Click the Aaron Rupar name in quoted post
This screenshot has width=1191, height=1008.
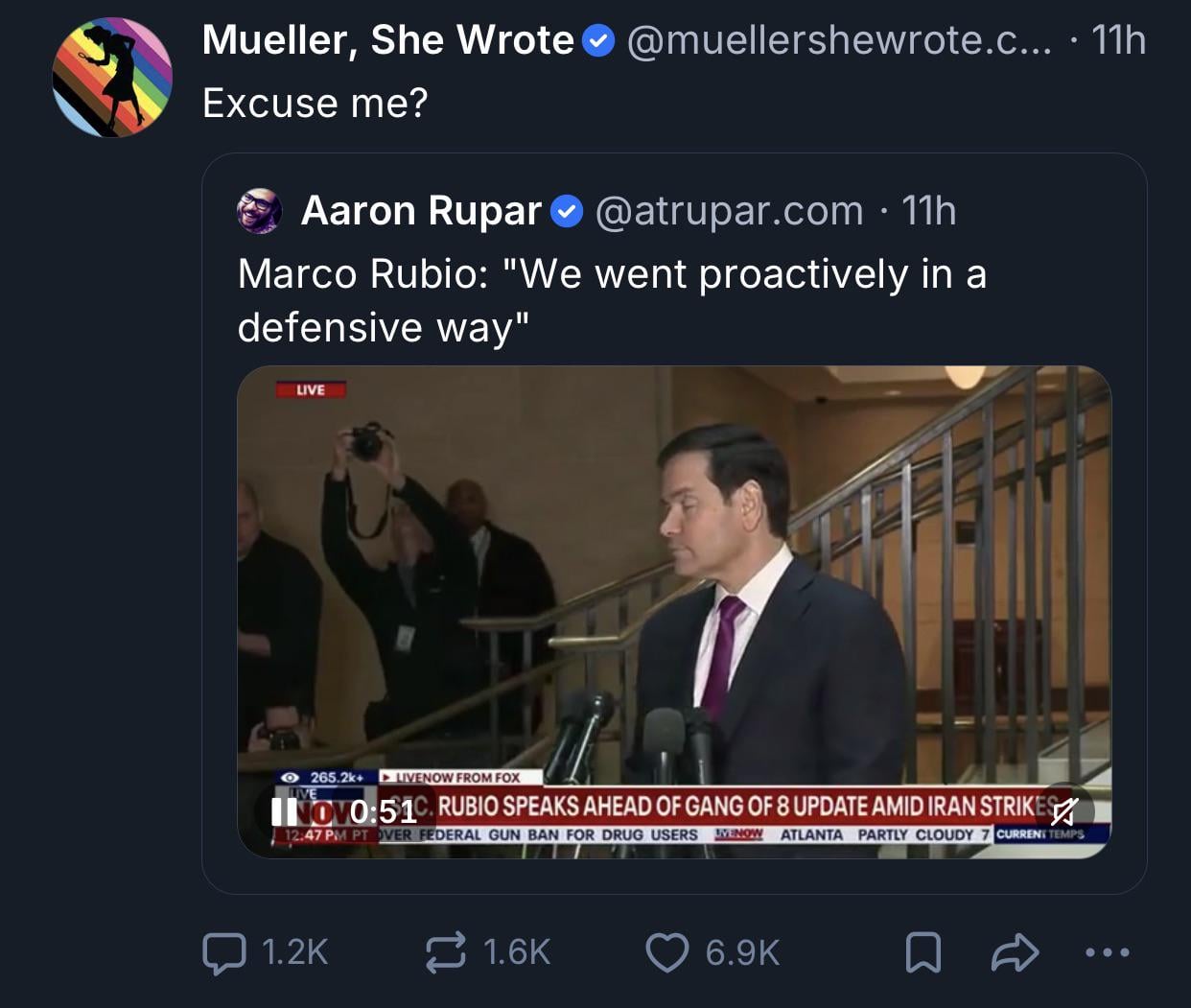(x=421, y=211)
